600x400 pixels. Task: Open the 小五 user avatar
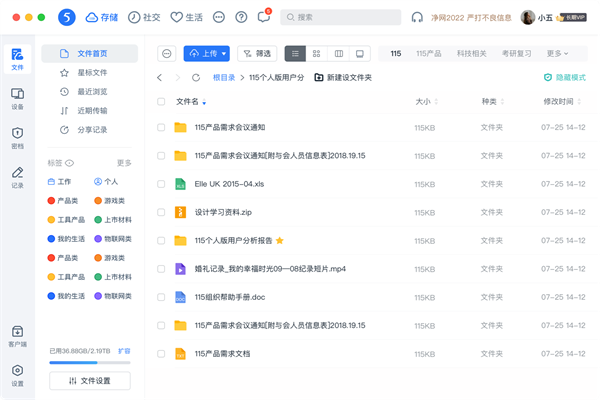(x=528, y=17)
